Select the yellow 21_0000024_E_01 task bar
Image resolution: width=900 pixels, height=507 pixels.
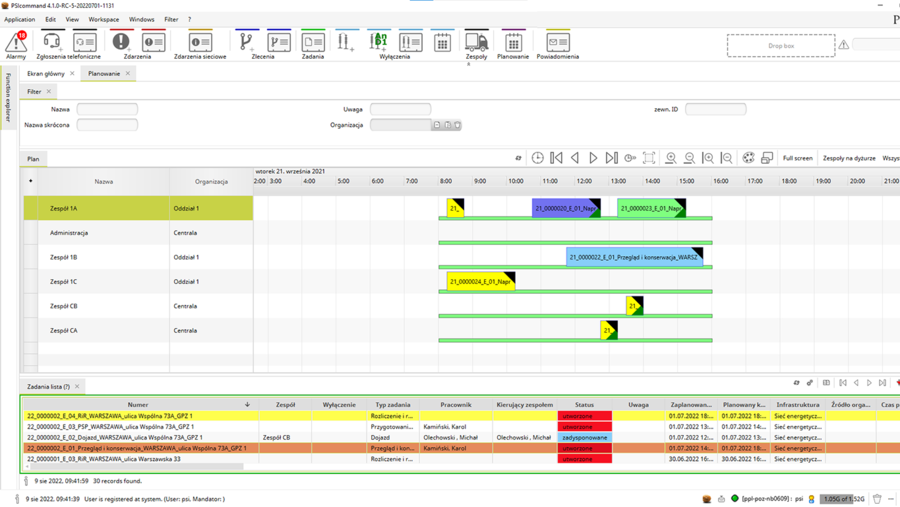(x=481, y=281)
